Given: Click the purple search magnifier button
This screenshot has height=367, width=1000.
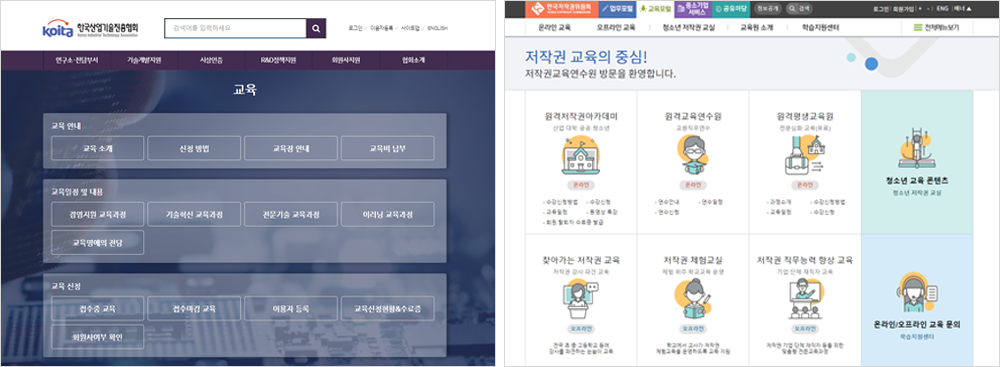Looking at the screenshot, I should click(x=316, y=28).
